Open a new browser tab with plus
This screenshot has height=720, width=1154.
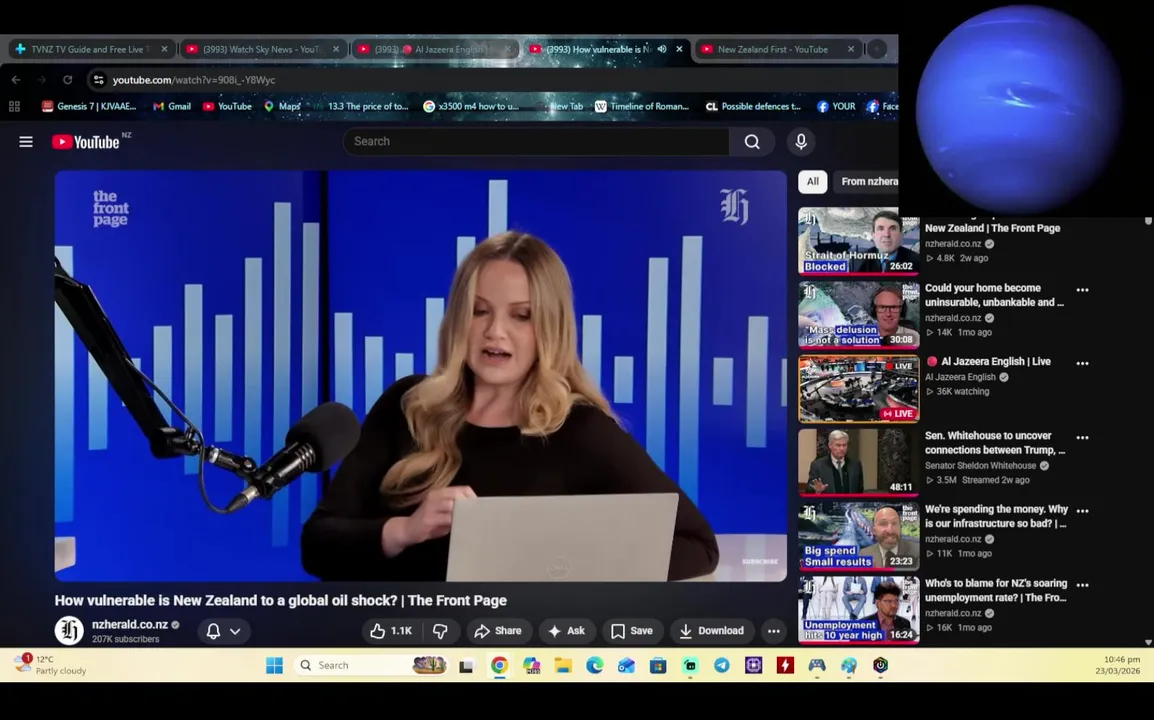tap(877, 49)
